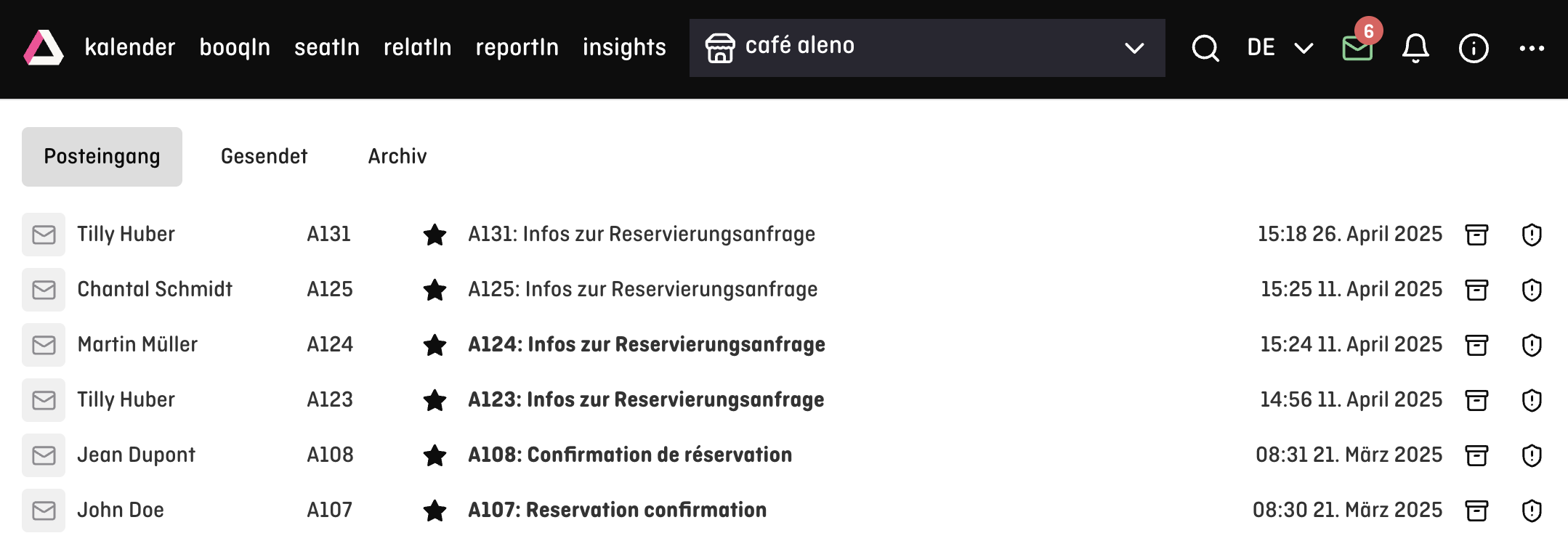Switch to the Gesendet tab
Image resolution: width=1568 pixels, height=549 pixels.
point(264,156)
